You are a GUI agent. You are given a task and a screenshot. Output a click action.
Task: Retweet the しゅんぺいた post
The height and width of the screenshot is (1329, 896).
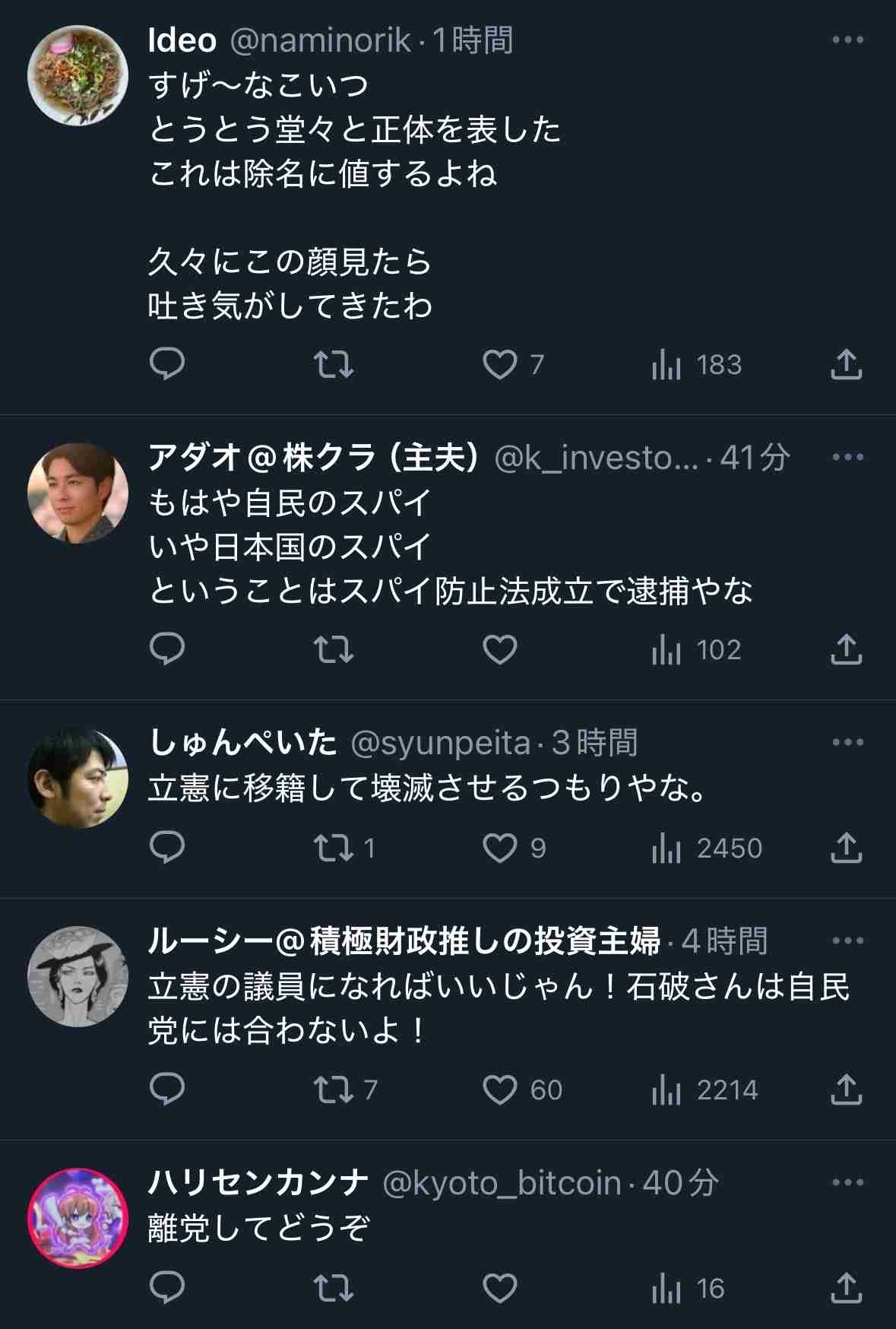click(334, 848)
